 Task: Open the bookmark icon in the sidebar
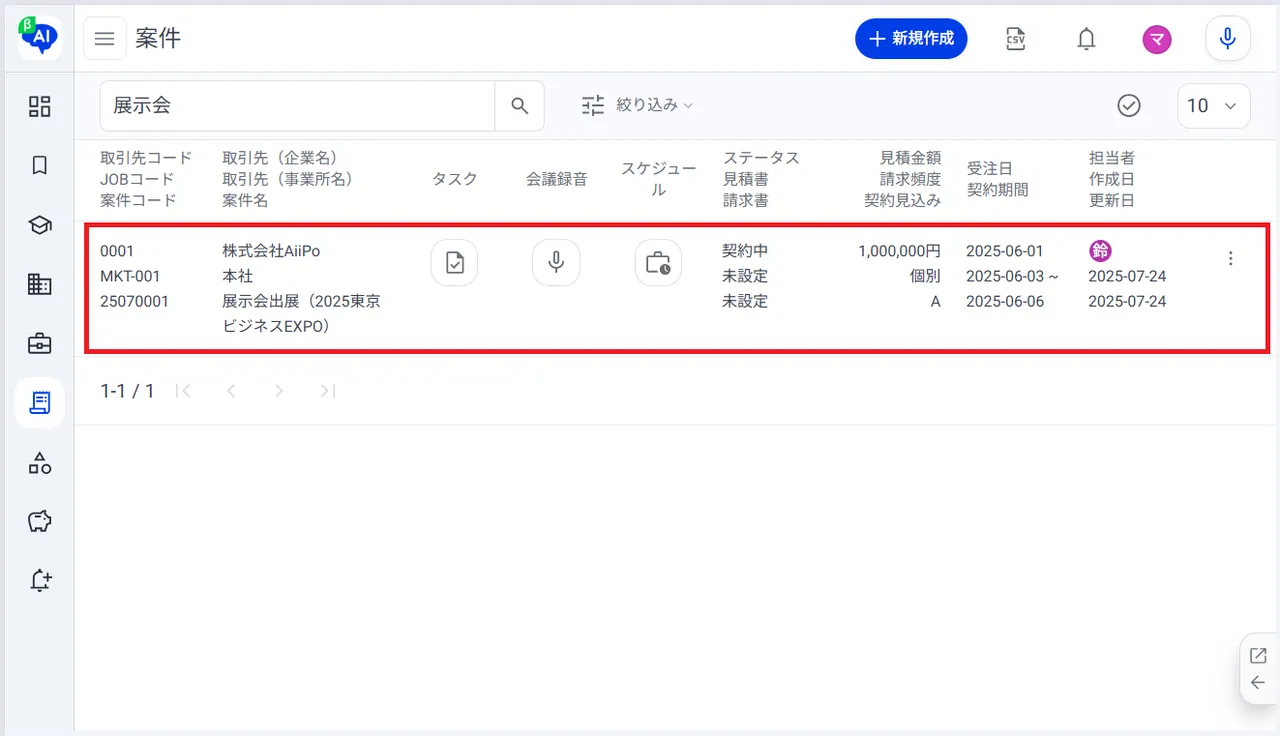[40, 166]
